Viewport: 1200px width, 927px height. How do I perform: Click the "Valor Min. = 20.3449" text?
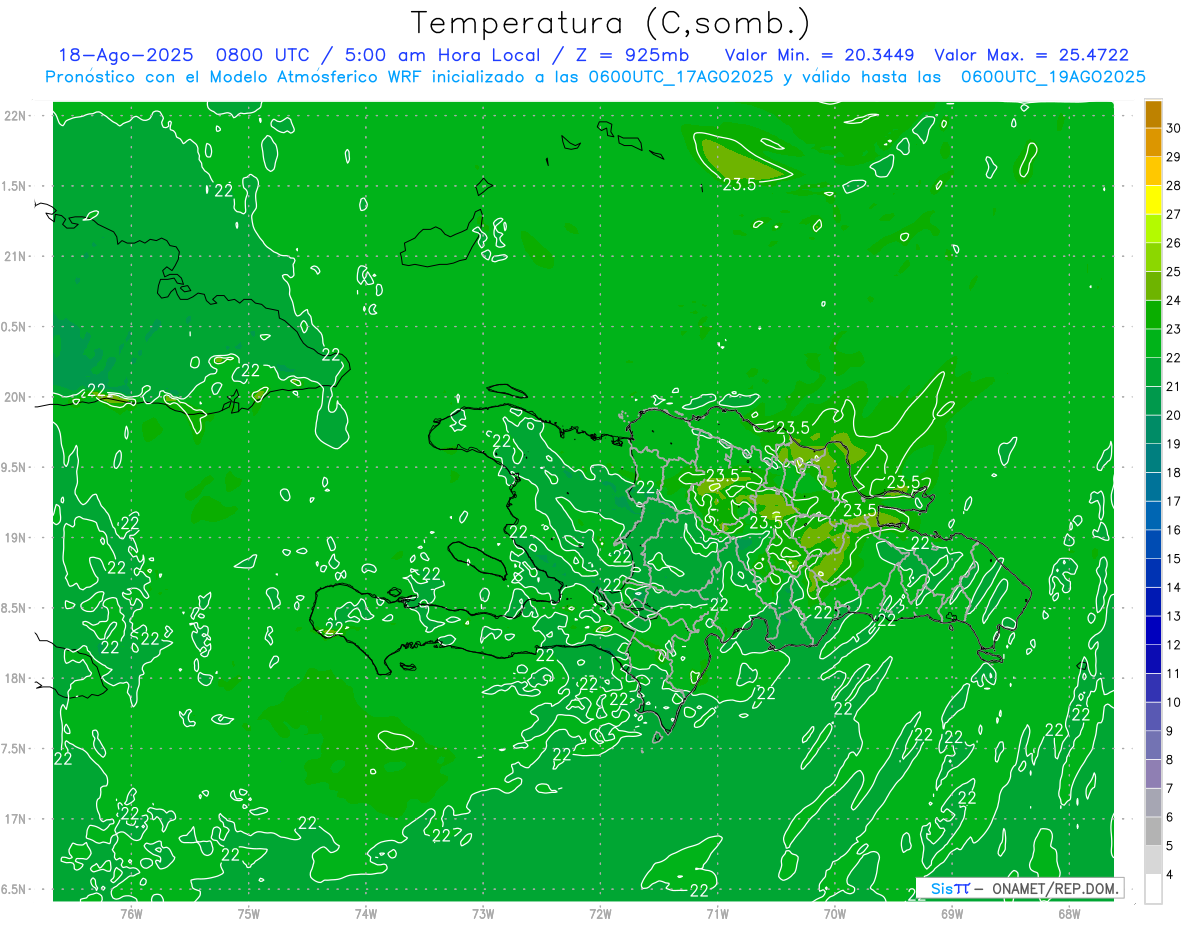tap(819, 56)
